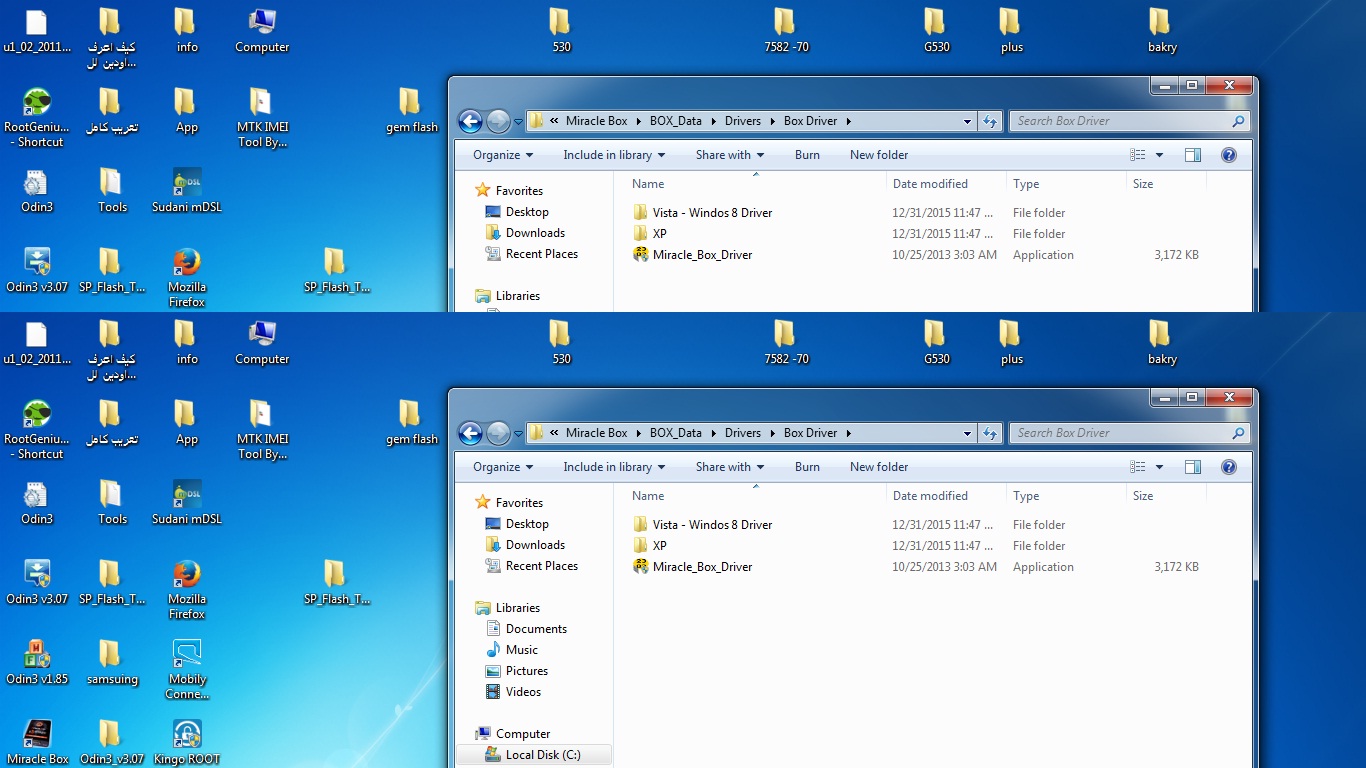Open Share with dropdown in the upper window

coord(730,155)
